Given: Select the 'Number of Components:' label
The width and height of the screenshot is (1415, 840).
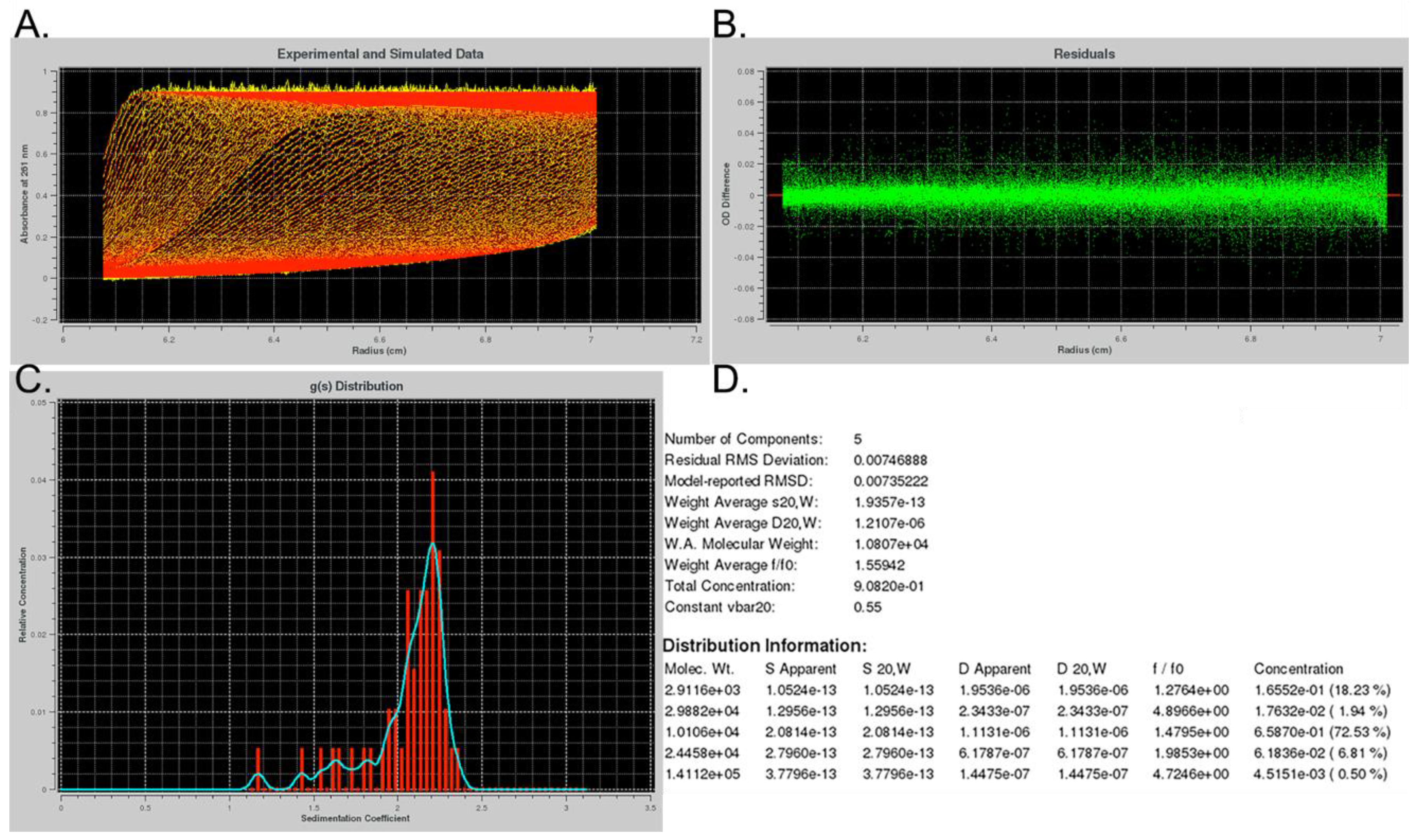Looking at the screenshot, I should point(743,439).
